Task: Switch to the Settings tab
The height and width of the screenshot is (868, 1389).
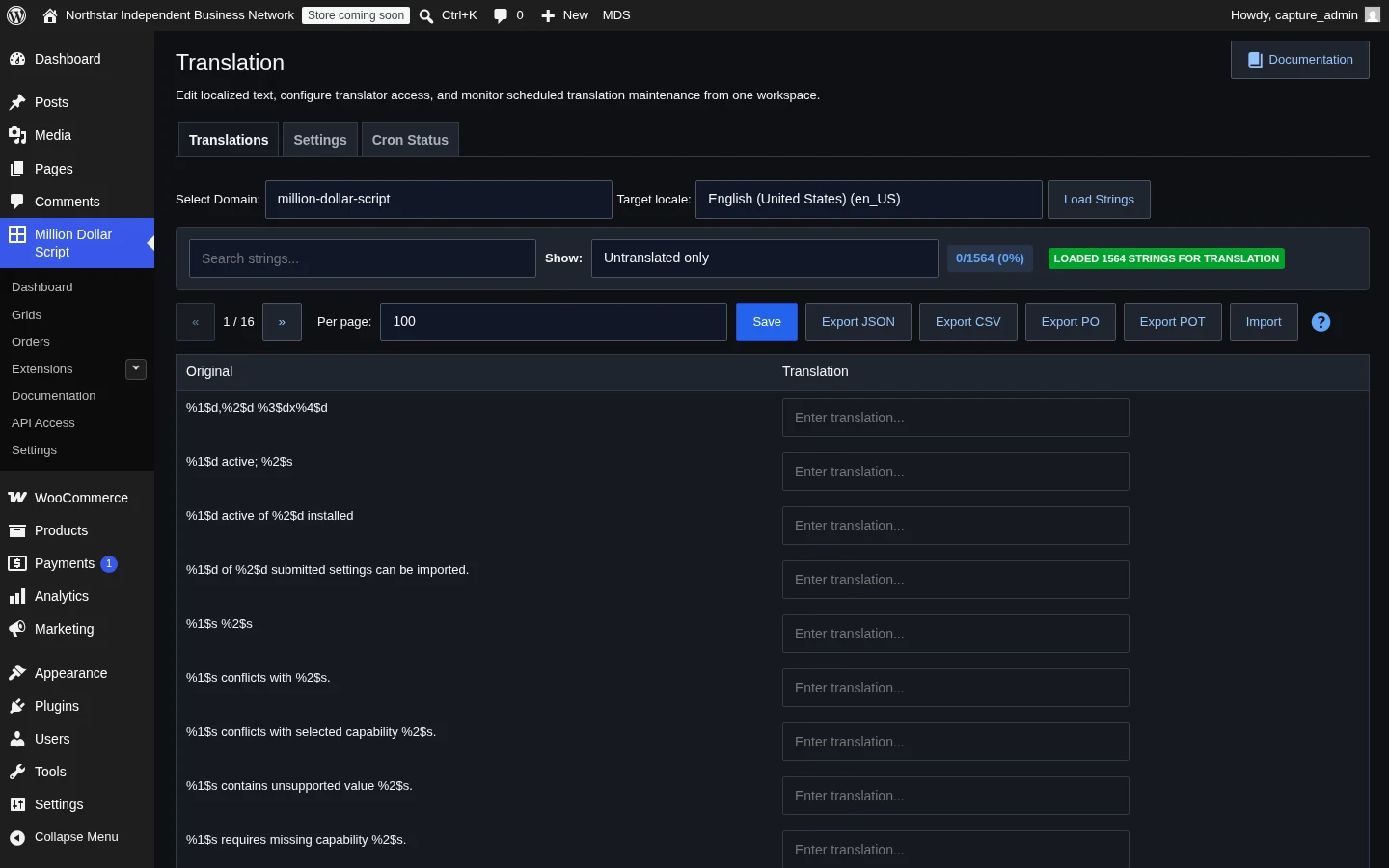Action: [320, 140]
